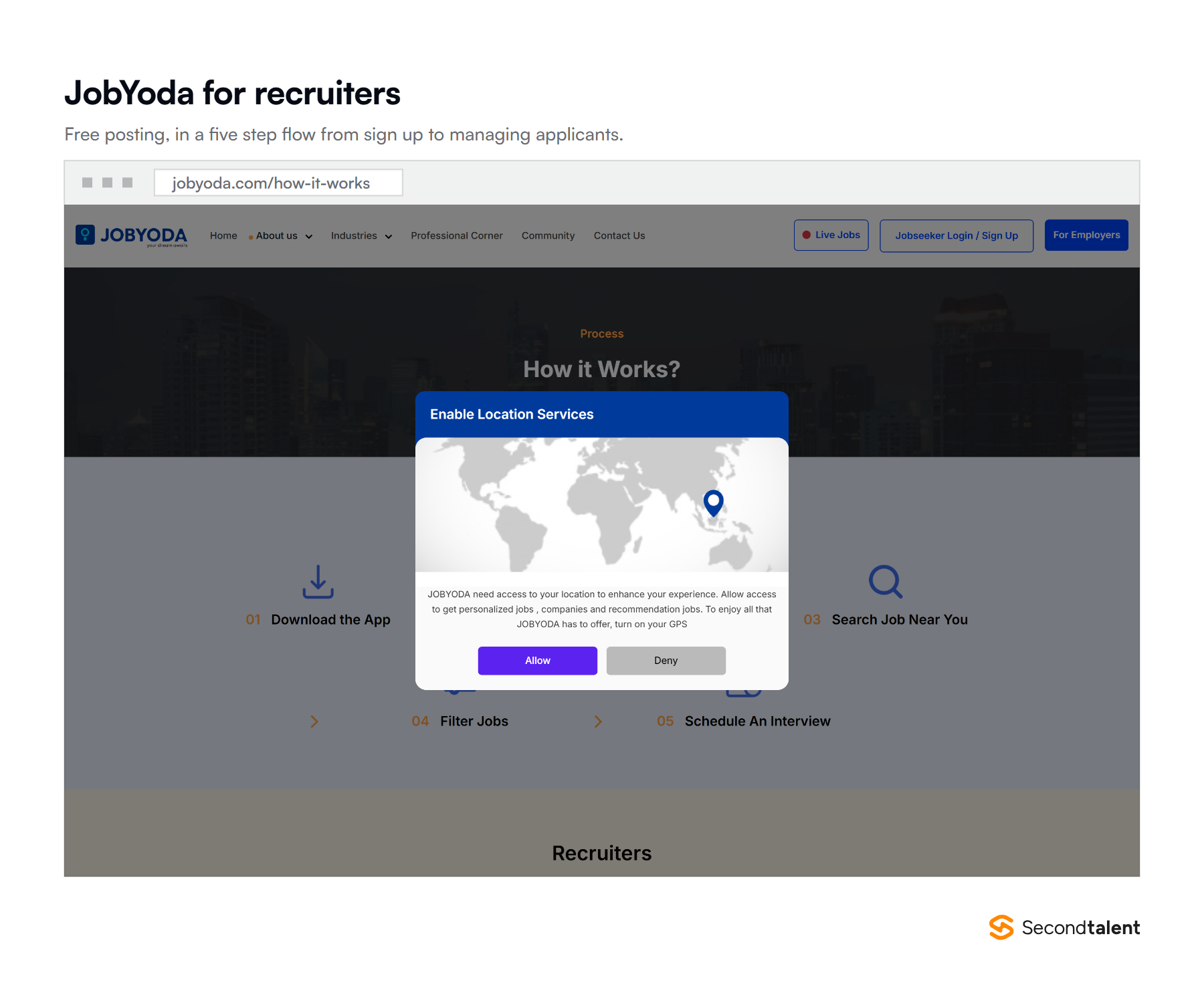Click the arrow before Filter Jobs
1204x999 pixels.
tap(314, 721)
